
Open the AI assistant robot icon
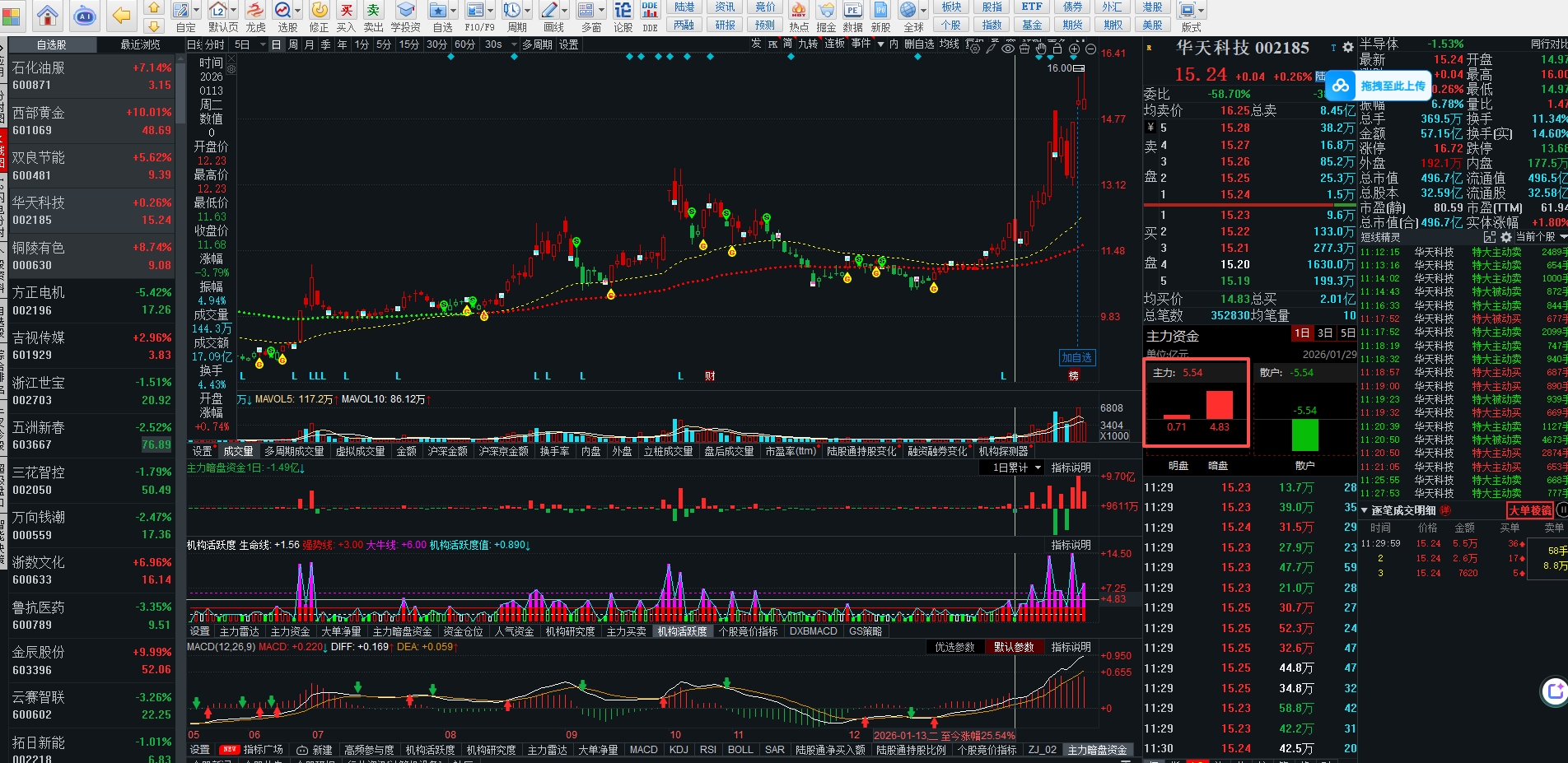point(85,15)
